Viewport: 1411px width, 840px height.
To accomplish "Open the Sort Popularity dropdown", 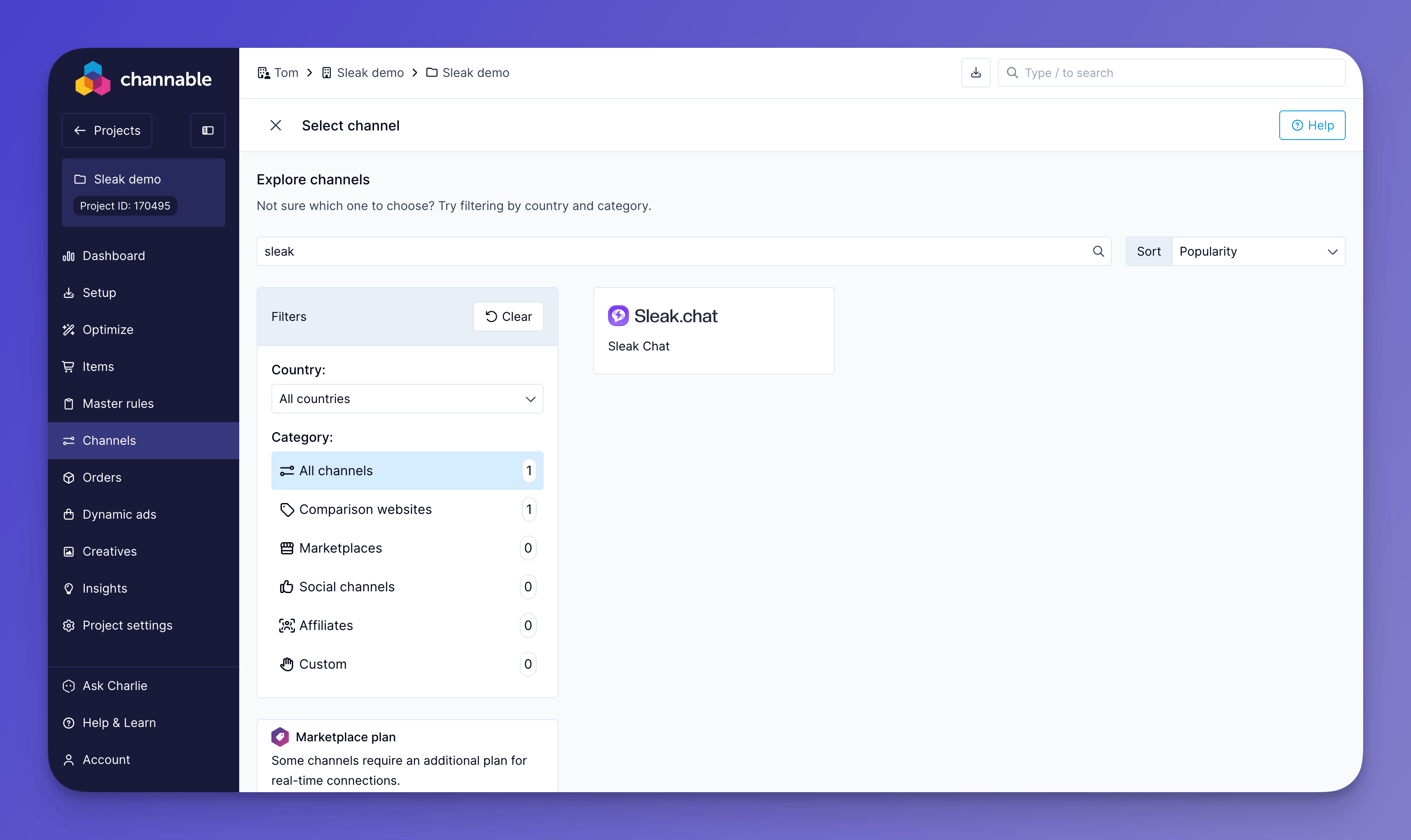I will (1258, 251).
